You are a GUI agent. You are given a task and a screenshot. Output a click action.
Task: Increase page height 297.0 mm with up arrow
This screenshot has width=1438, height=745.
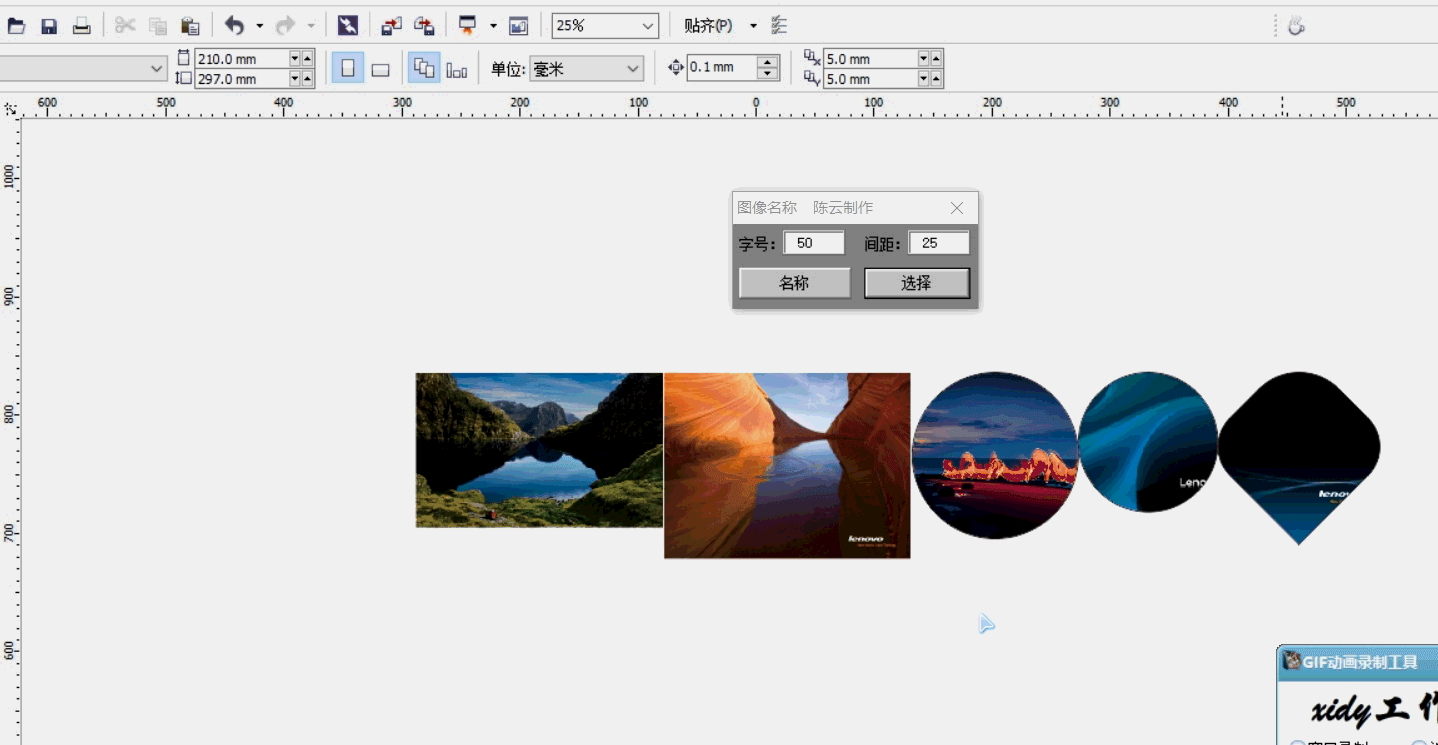[307, 79]
